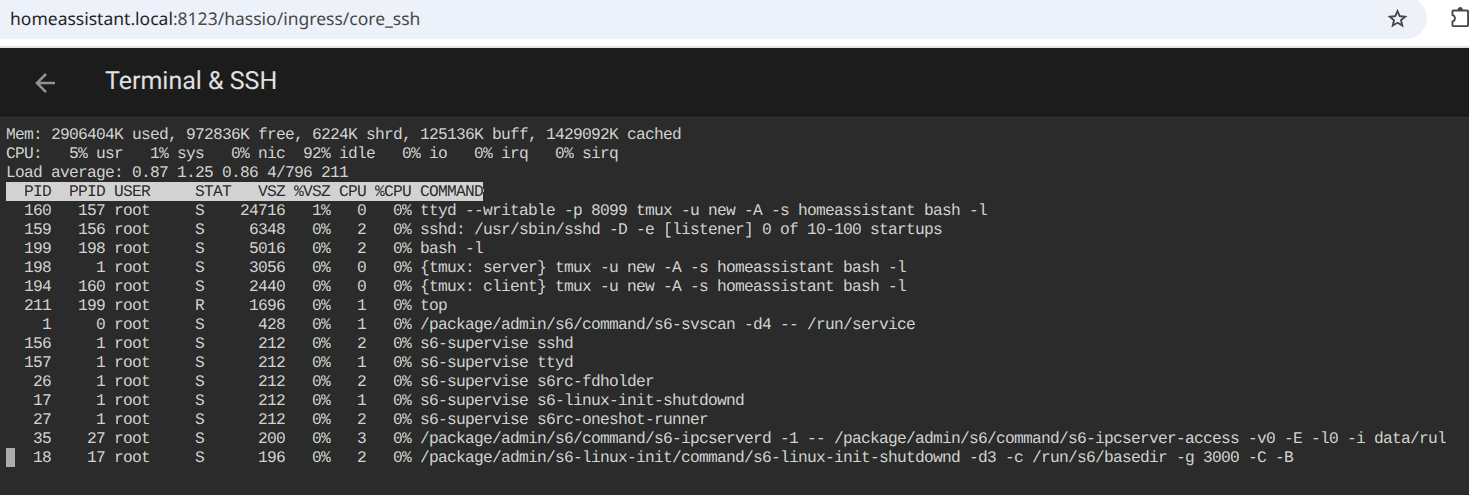Click the back arrow beside Terminal & SSH

click(45, 83)
